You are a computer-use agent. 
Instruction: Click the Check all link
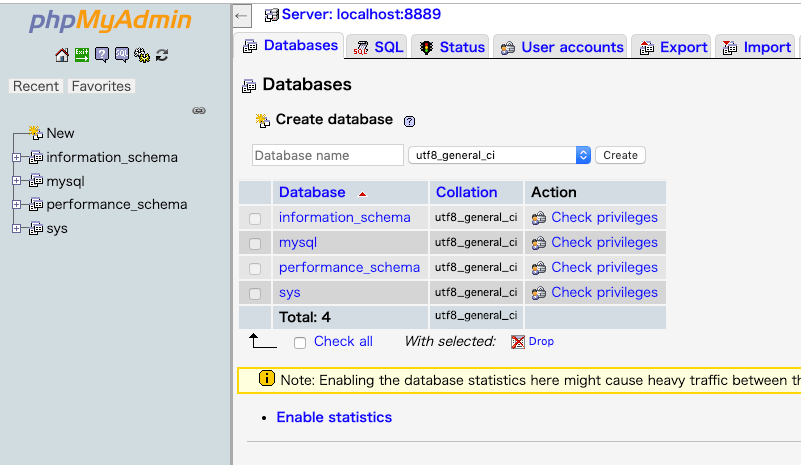pyautogui.click(x=343, y=341)
